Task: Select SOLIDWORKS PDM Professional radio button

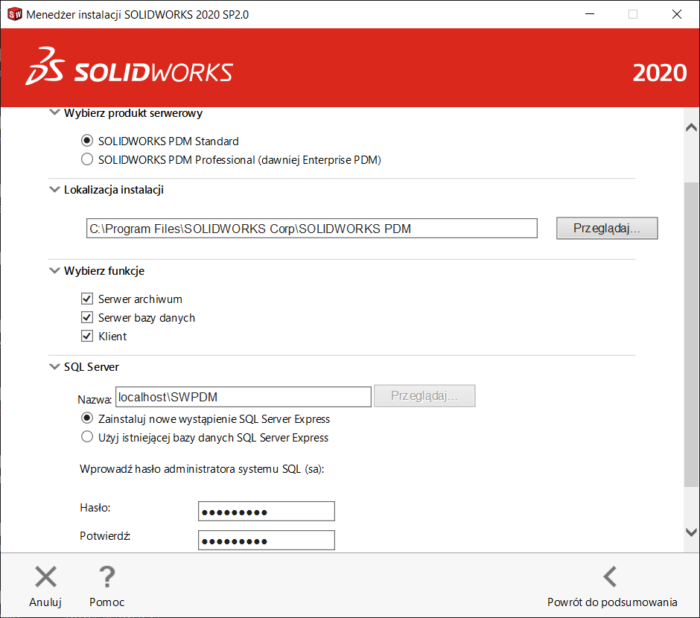Action: point(87,159)
